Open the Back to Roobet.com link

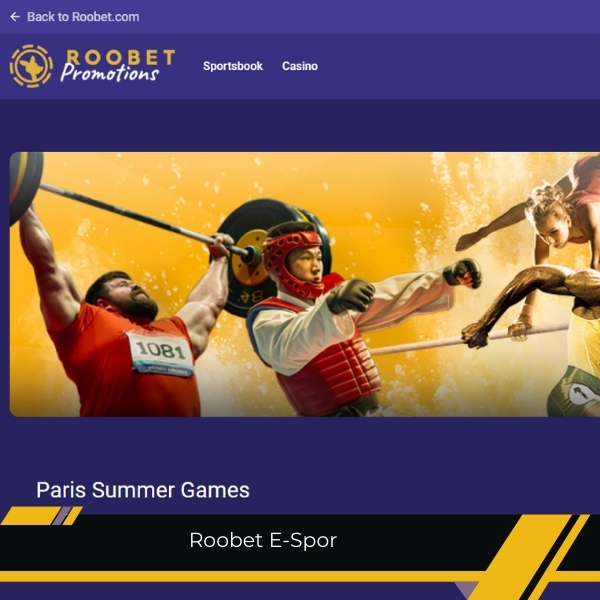[x=83, y=17]
